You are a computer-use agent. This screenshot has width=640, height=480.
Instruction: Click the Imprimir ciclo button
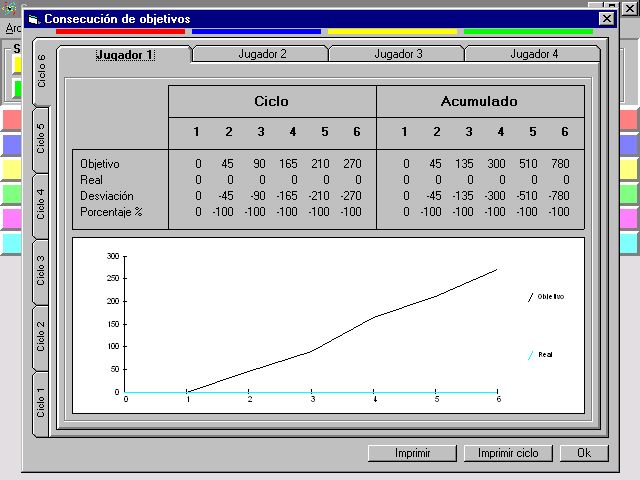(507, 453)
